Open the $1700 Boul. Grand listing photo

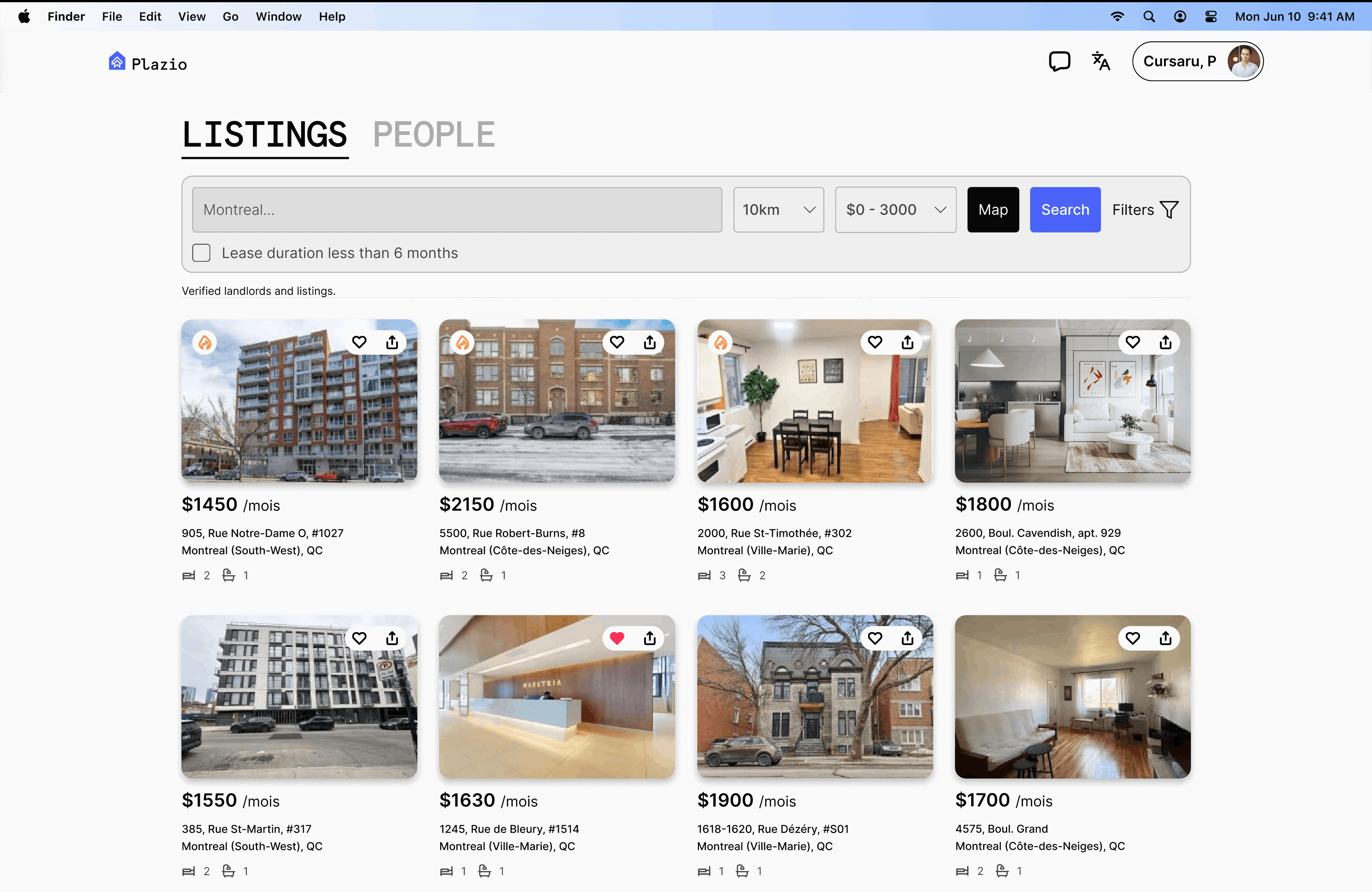(1072, 709)
